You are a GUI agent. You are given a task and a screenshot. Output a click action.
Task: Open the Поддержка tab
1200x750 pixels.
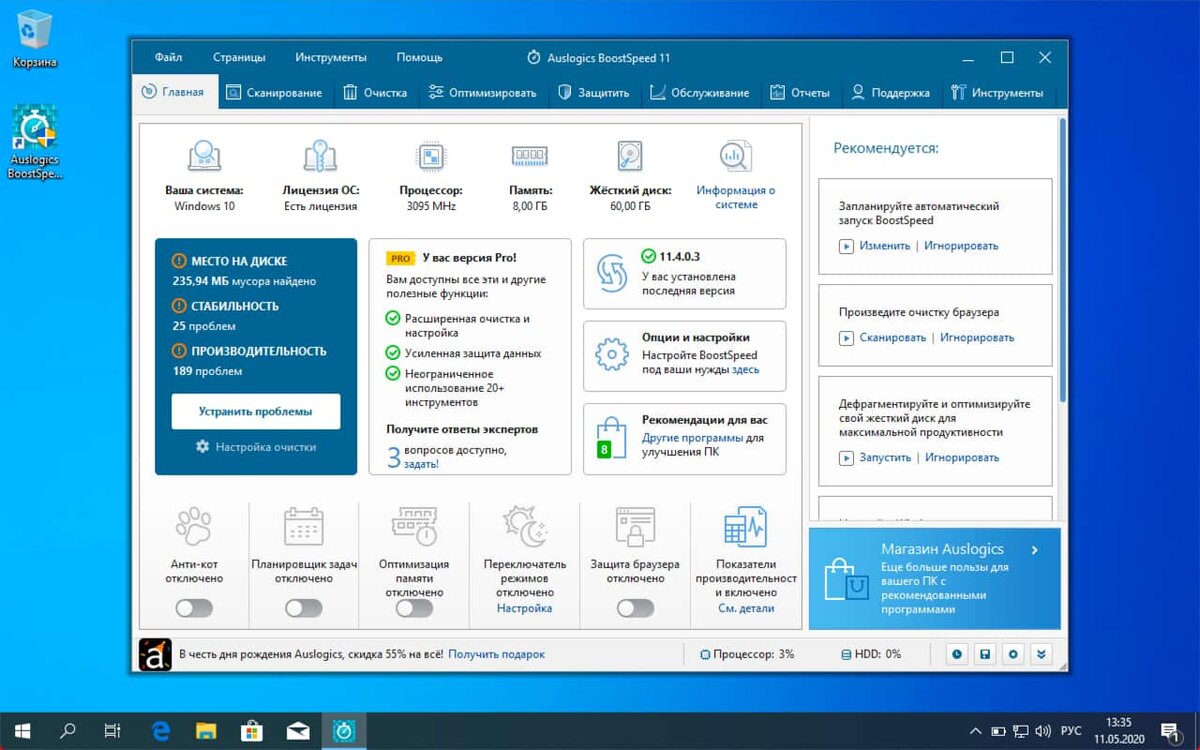tap(890, 93)
